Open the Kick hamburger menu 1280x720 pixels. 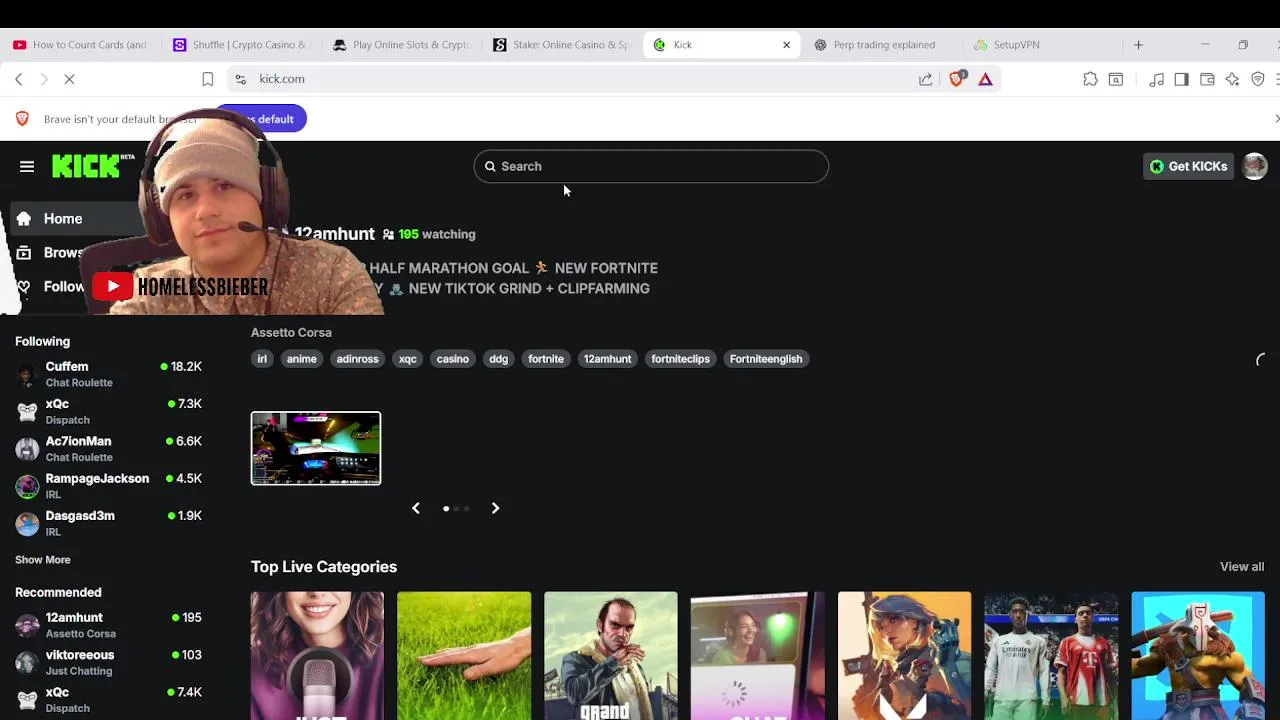[x=27, y=167]
